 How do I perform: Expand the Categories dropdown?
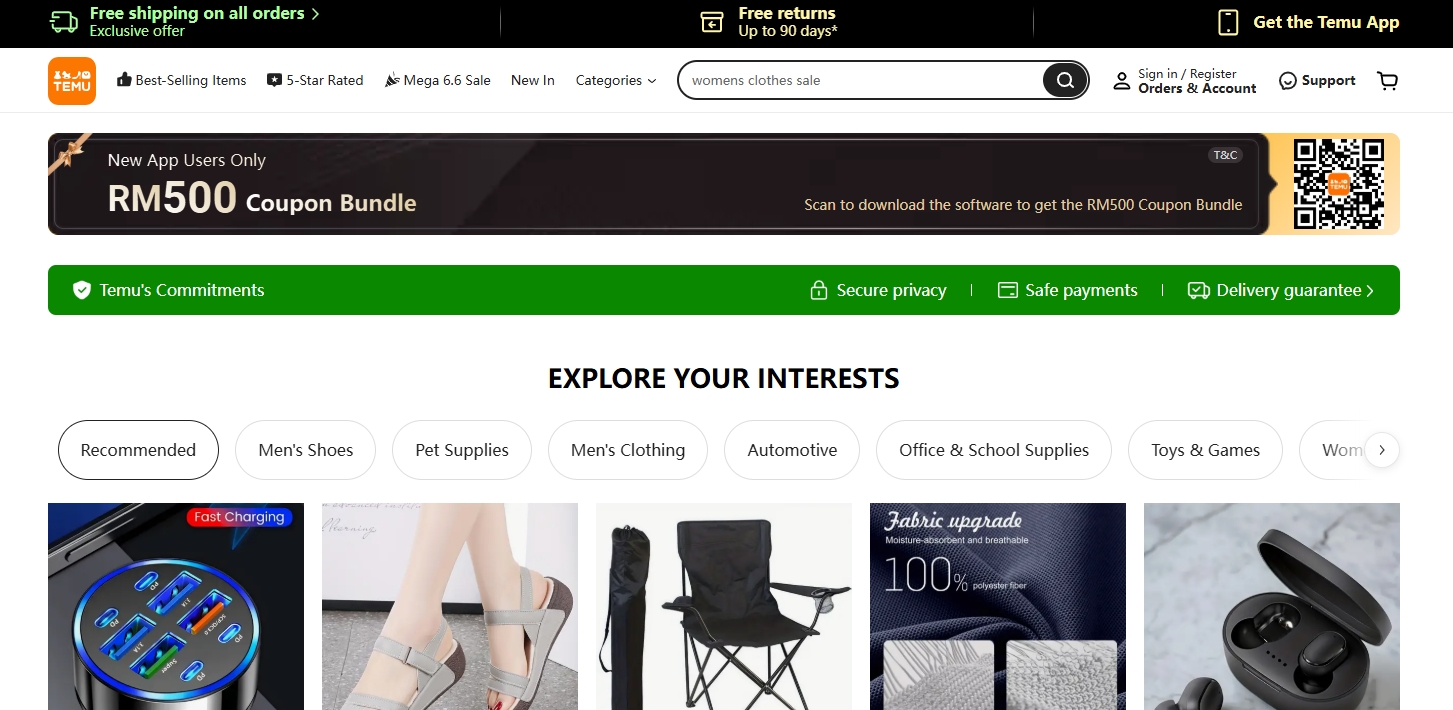point(616,80)
